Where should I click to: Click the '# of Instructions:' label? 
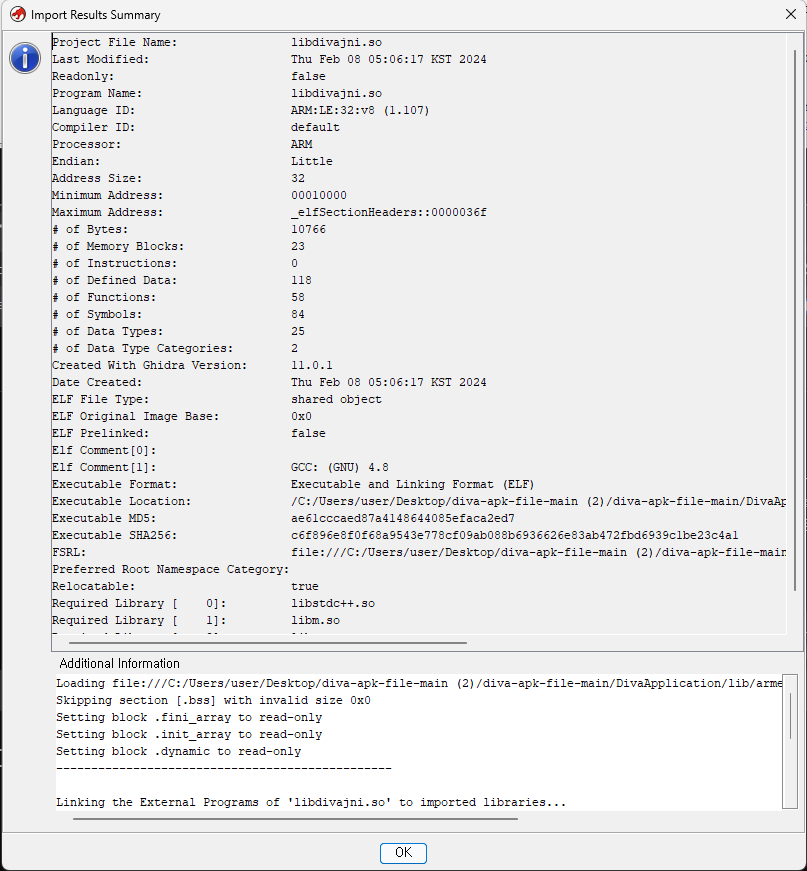click(x=114, y=263)
